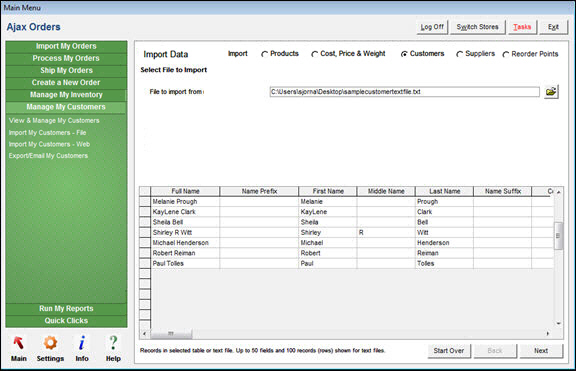
Task: Click the grid's scroll right arrow
Action: point(548,334)
